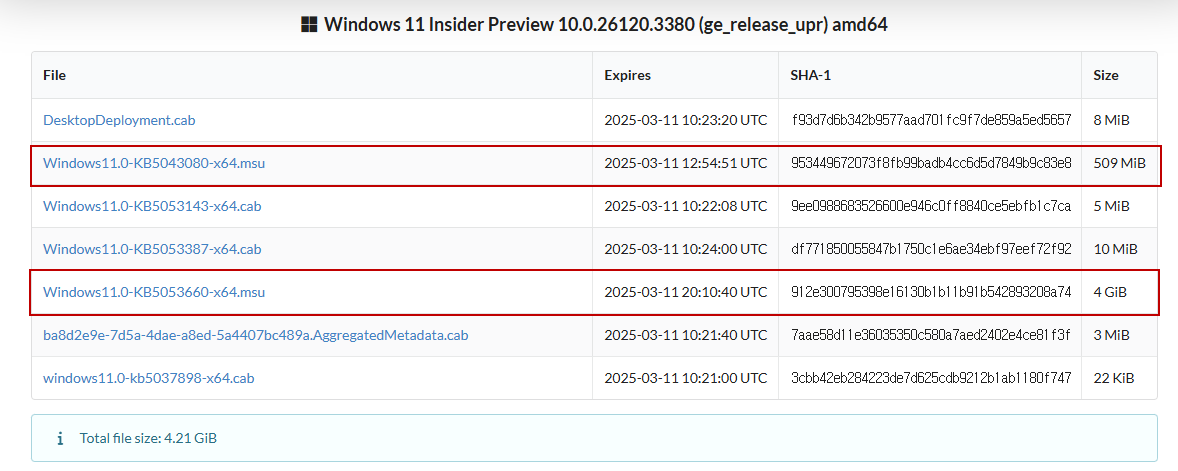Select the SHA-1 hash starting with 95344967

pos(932,163)
